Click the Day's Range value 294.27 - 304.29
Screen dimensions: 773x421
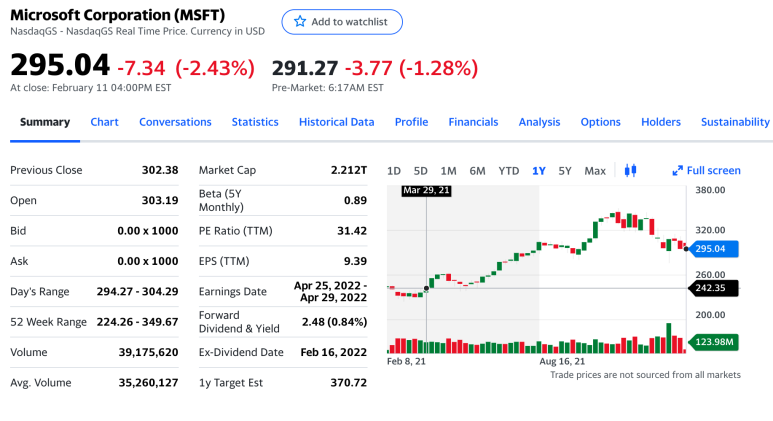pos(138,292)
